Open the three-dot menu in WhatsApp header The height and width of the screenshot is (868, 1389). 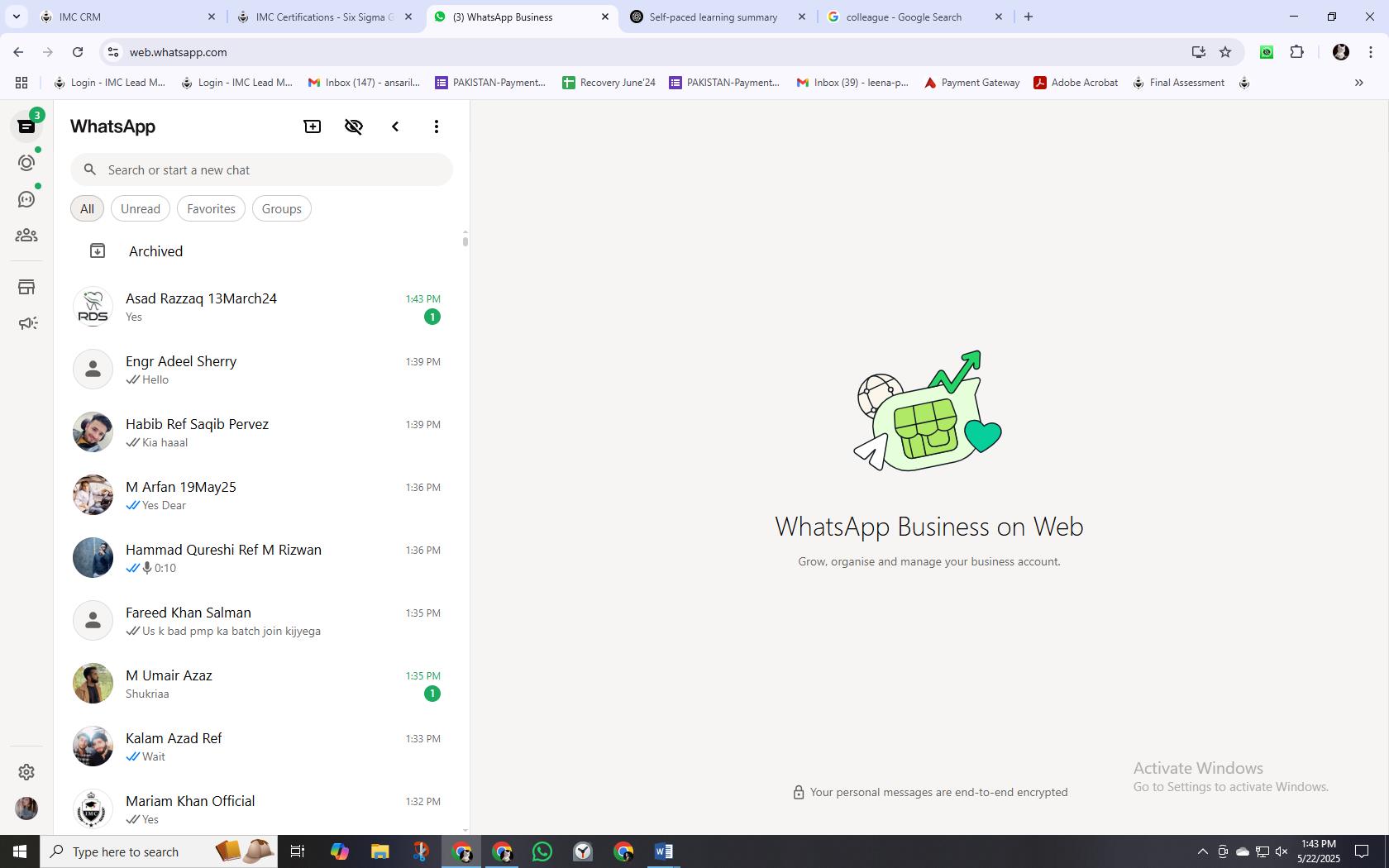click(437, 126)
